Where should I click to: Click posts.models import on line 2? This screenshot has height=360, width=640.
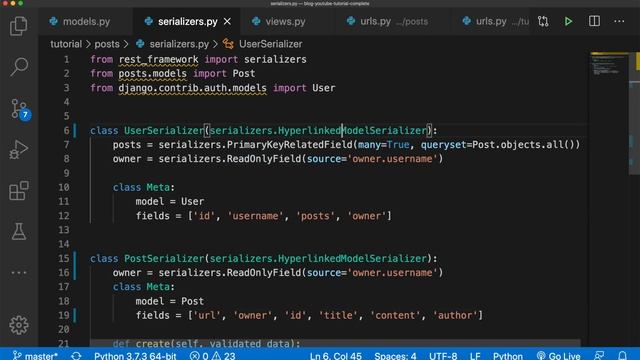[x=153, y=73]
